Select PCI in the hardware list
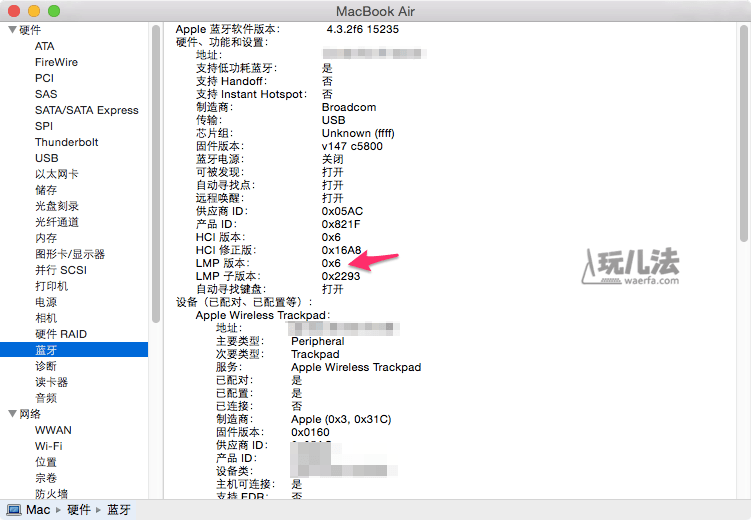Viewport: 751px width, 520px height. pyautogui.click(x=44, y=78)
